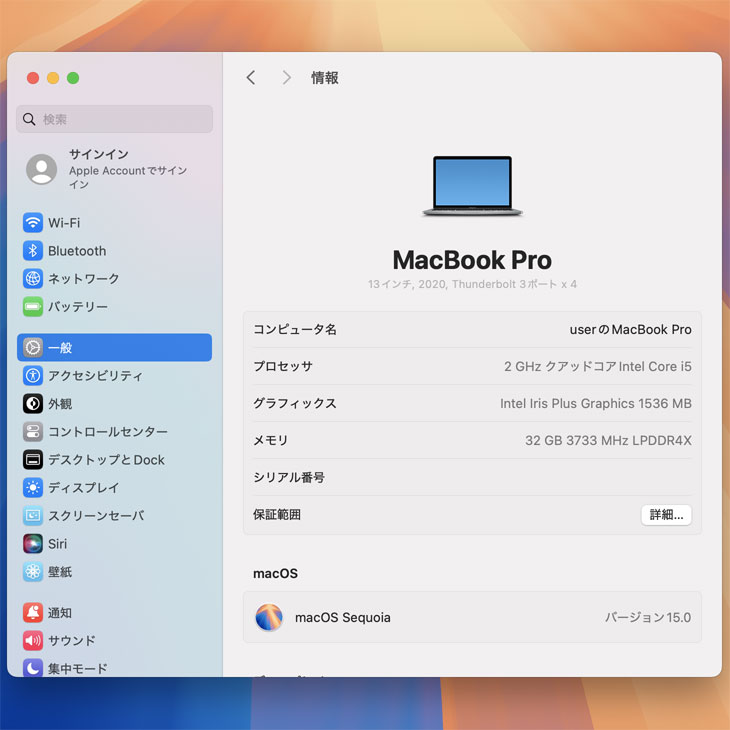Screen dimensions: 730x730
Task: Select the スクリーンセーバ icon
Action: [33, 515]
